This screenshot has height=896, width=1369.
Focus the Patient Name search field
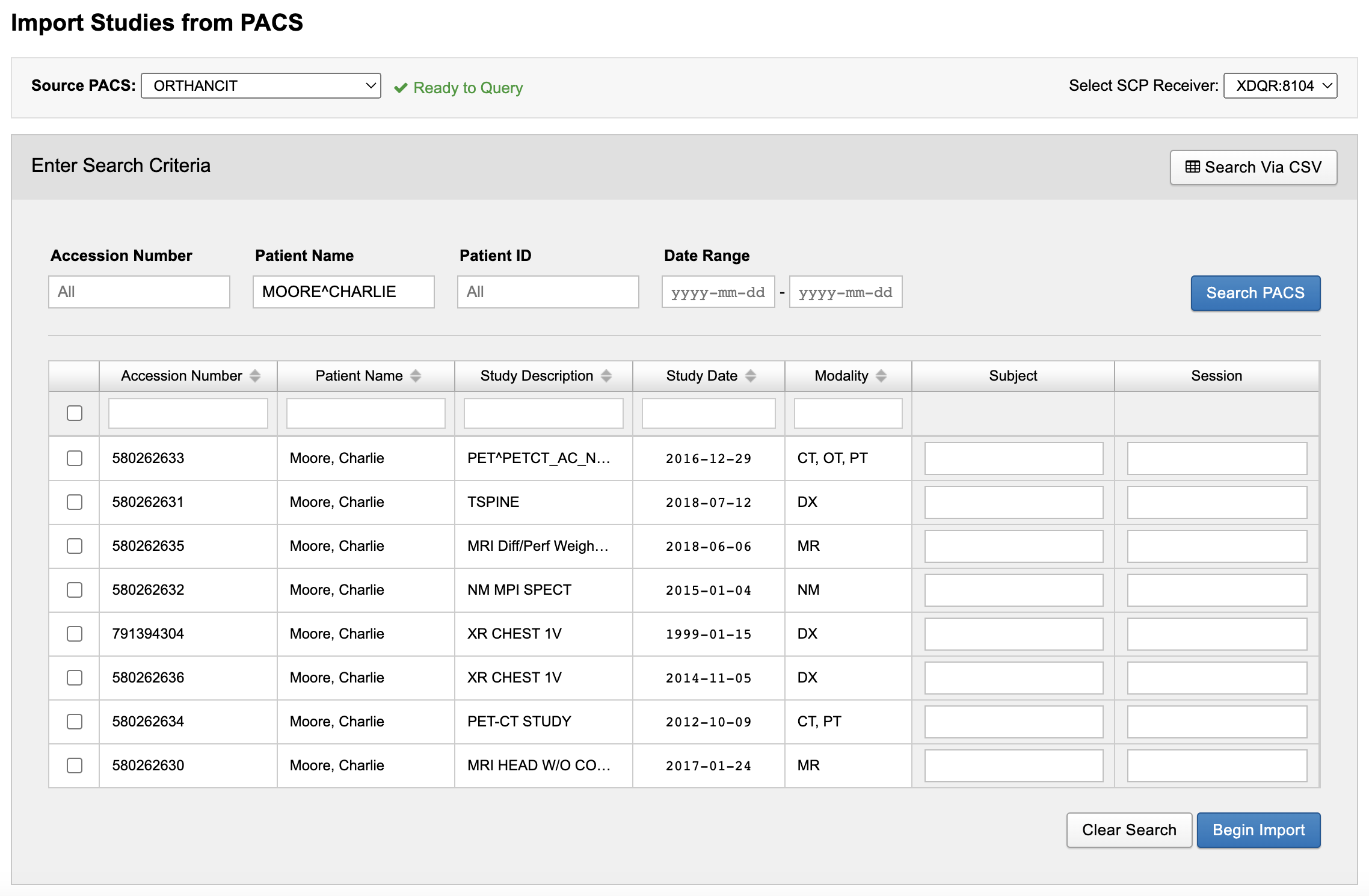pyautogui.click(x=343, y=292)
